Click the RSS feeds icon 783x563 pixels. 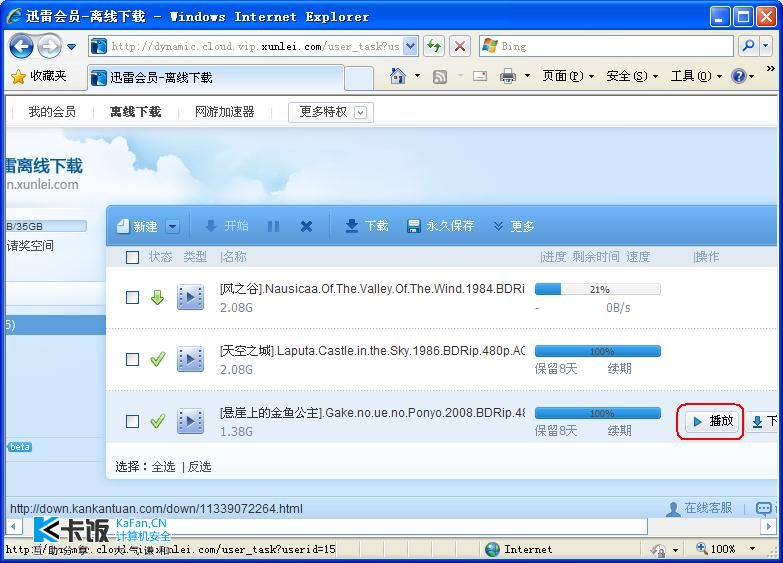(440, 76)
